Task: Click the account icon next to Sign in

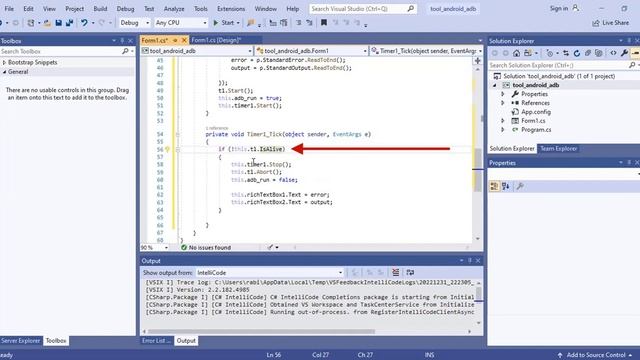Action: (576, 8)
